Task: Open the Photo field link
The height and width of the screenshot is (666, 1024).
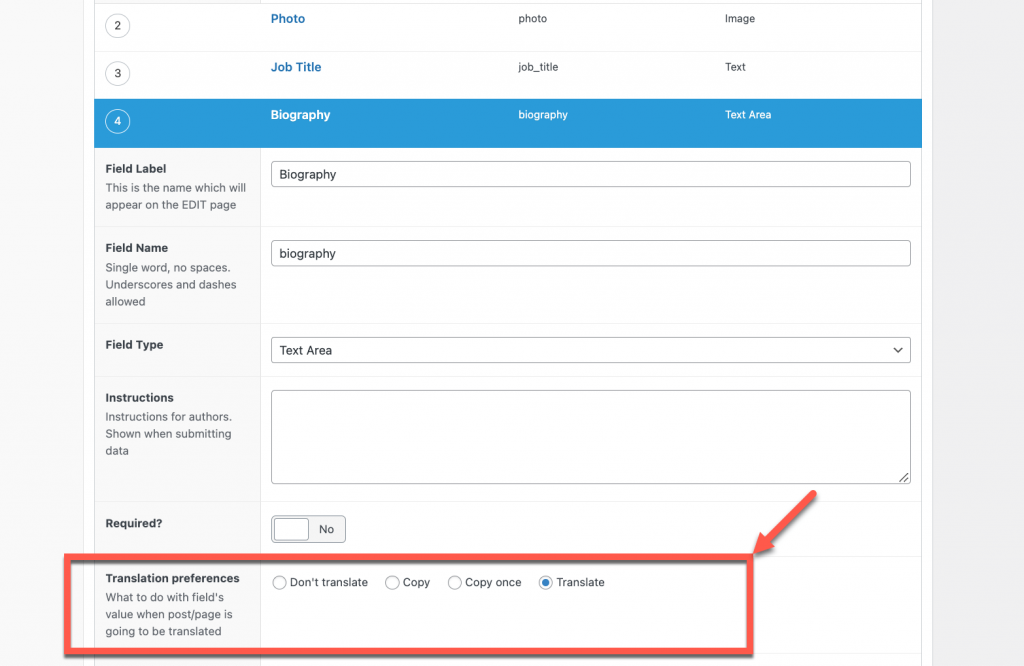Action: [288, 19]
